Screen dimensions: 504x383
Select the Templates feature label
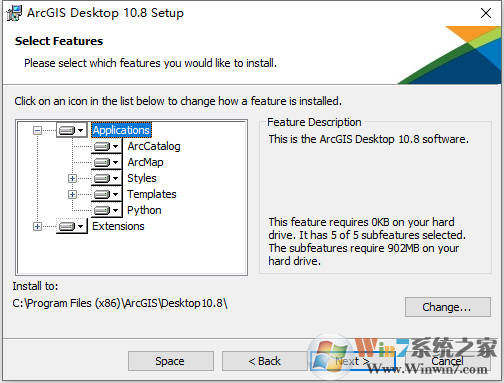[152, 194]
